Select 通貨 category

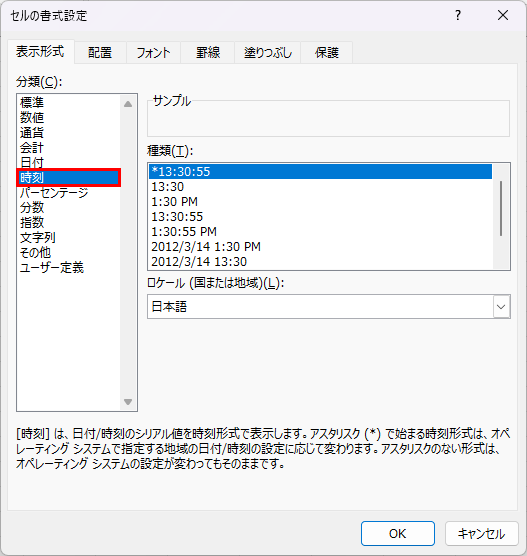69,133
